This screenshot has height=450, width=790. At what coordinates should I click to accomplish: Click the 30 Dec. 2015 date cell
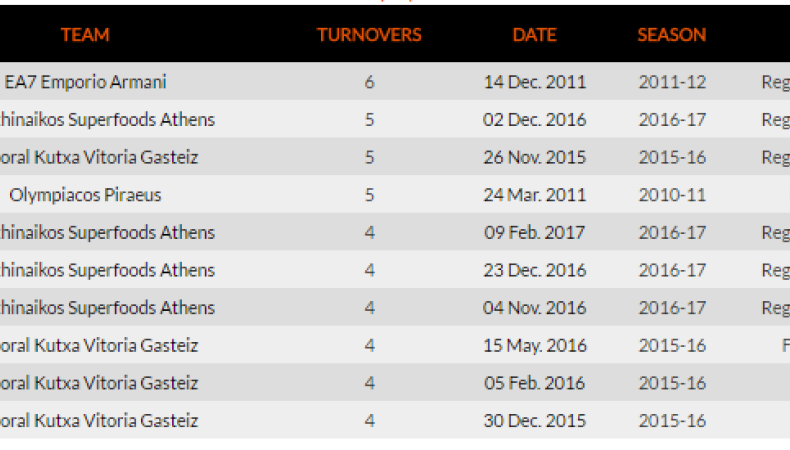click(x=534, y=421)
